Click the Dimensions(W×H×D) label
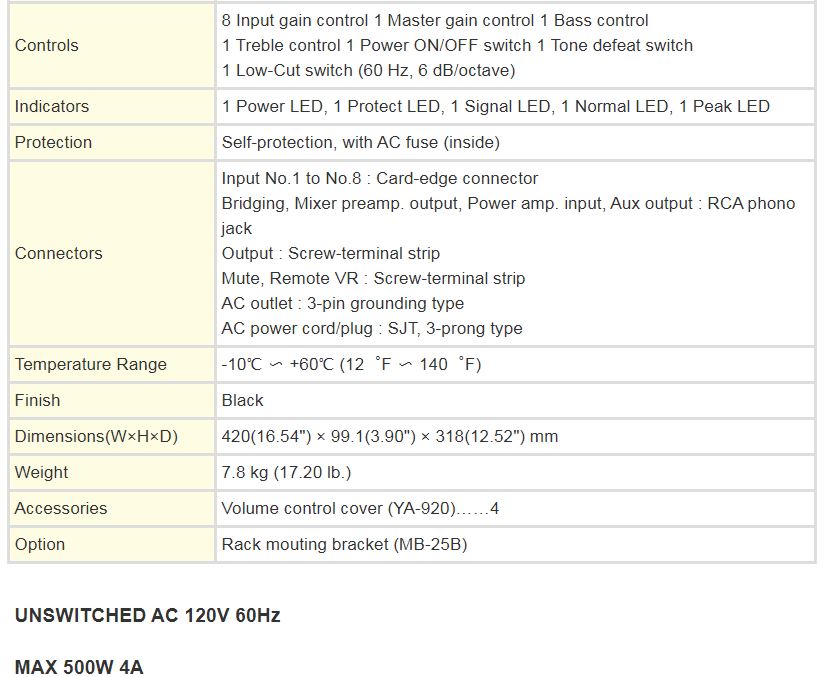This screenshot has width=829, height=677. [96, 436]
